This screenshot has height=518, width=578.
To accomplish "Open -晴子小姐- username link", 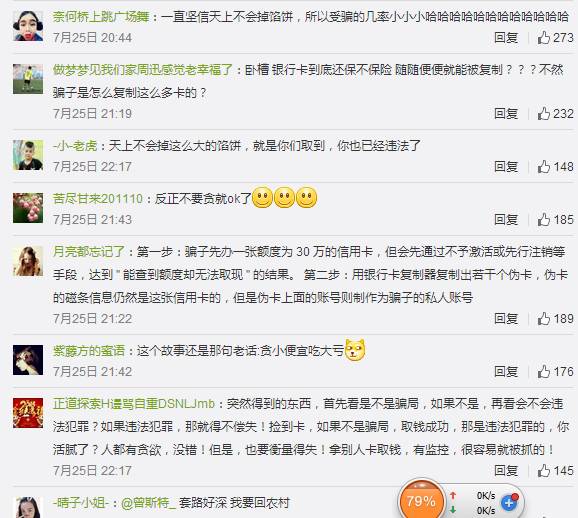I will [x=81, y=503].
